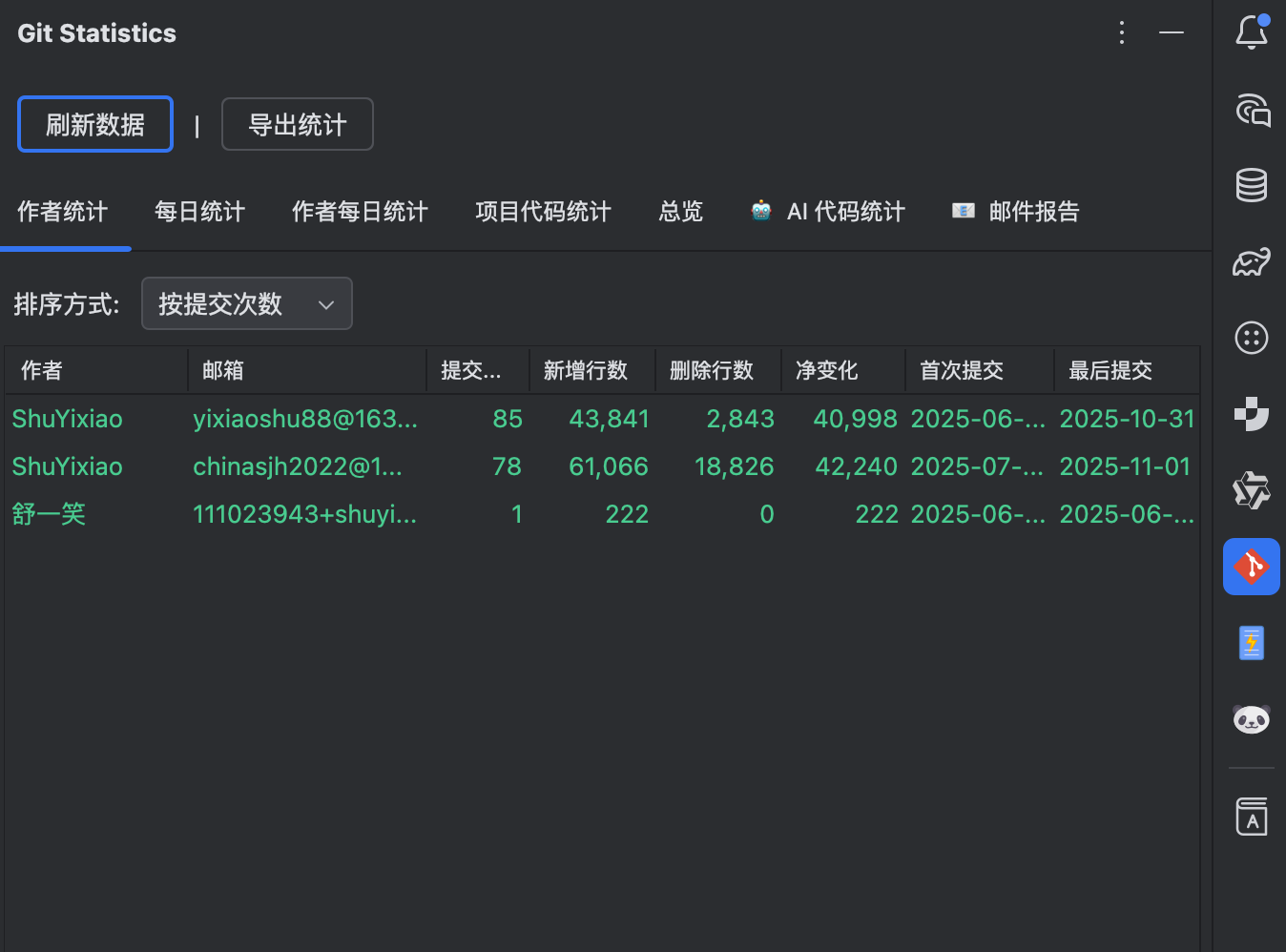Click the screen-share chat icon below notifications
The height and width of the screenshot is (952, 1286).
coord(1251,111)
